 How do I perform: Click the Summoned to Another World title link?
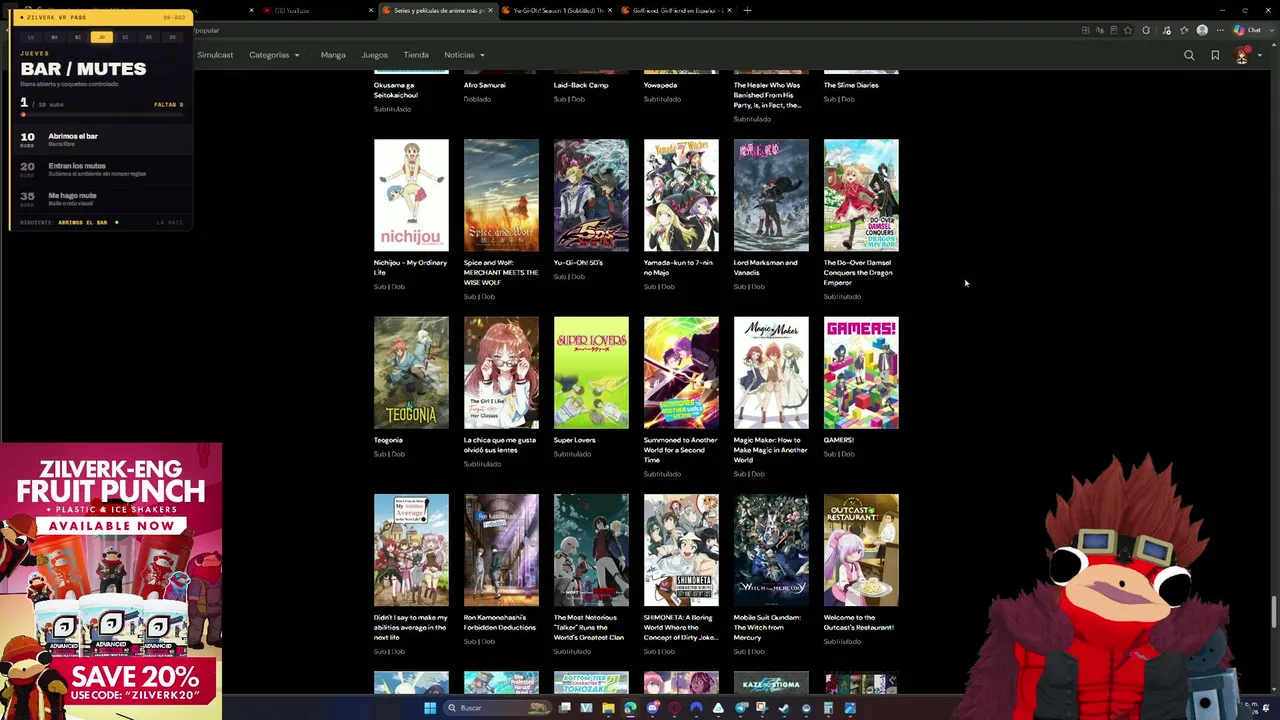click(681, 450)
